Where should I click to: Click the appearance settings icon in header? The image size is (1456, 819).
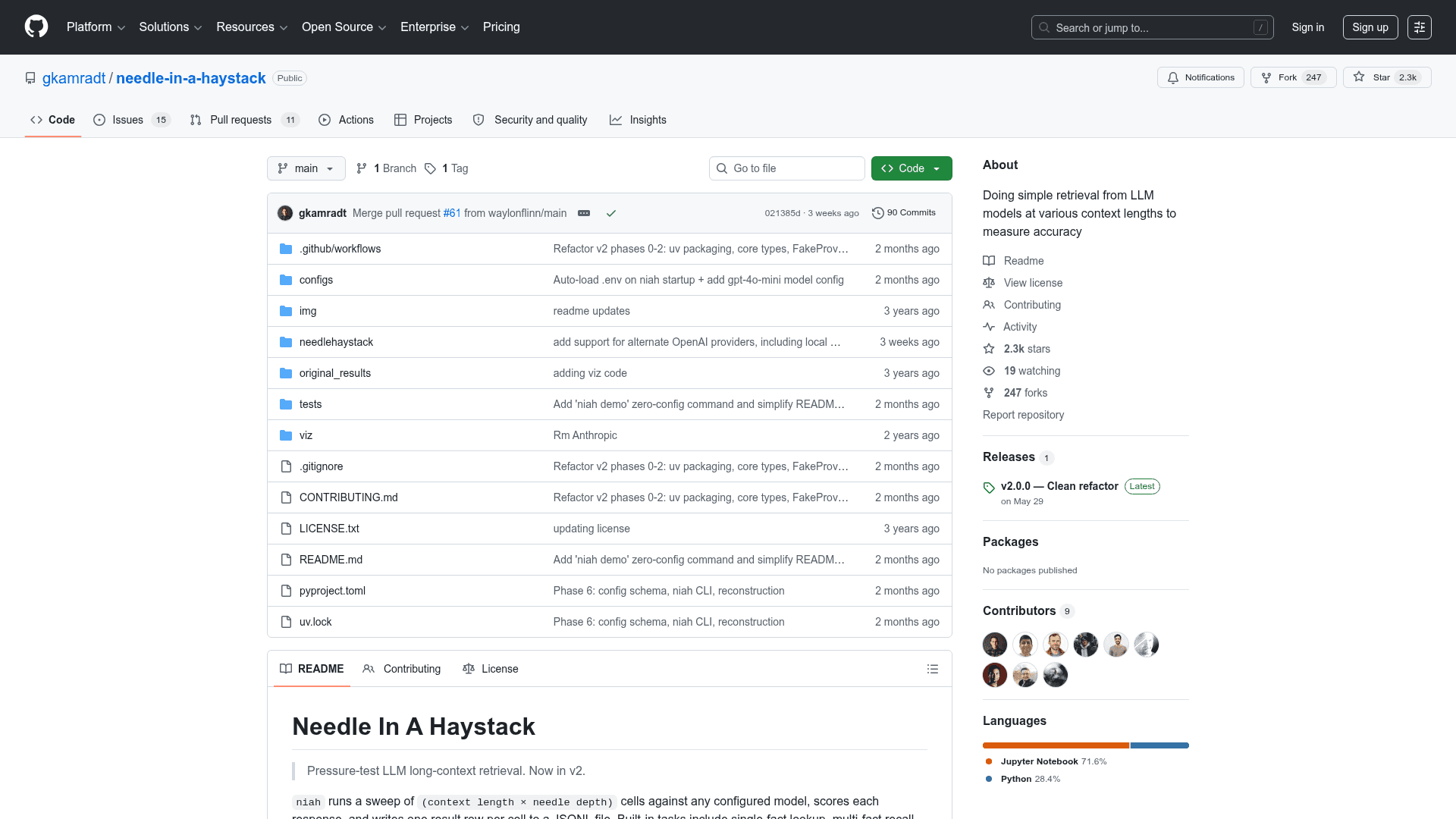(1420, 27)
